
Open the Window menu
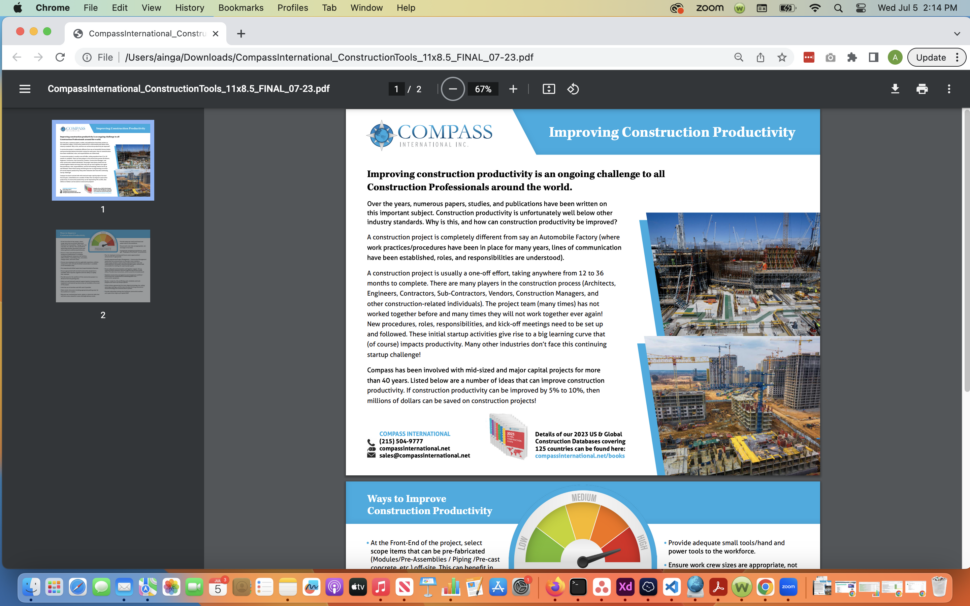(366, 8)
